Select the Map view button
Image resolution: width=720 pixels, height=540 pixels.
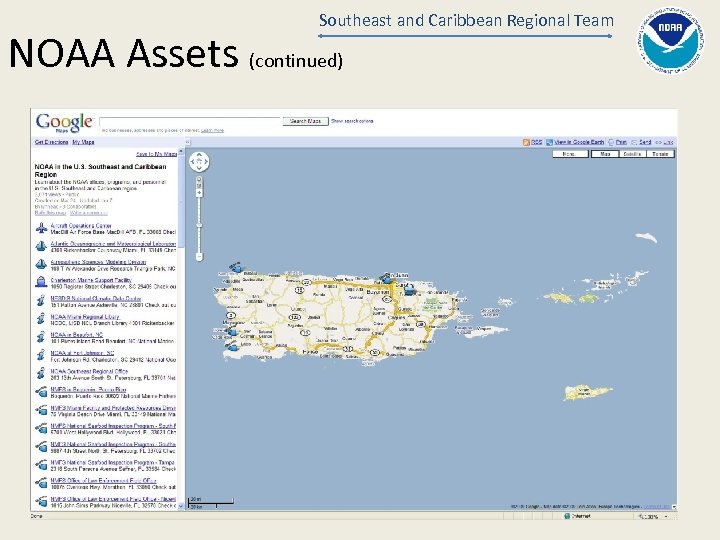(605, 154)
